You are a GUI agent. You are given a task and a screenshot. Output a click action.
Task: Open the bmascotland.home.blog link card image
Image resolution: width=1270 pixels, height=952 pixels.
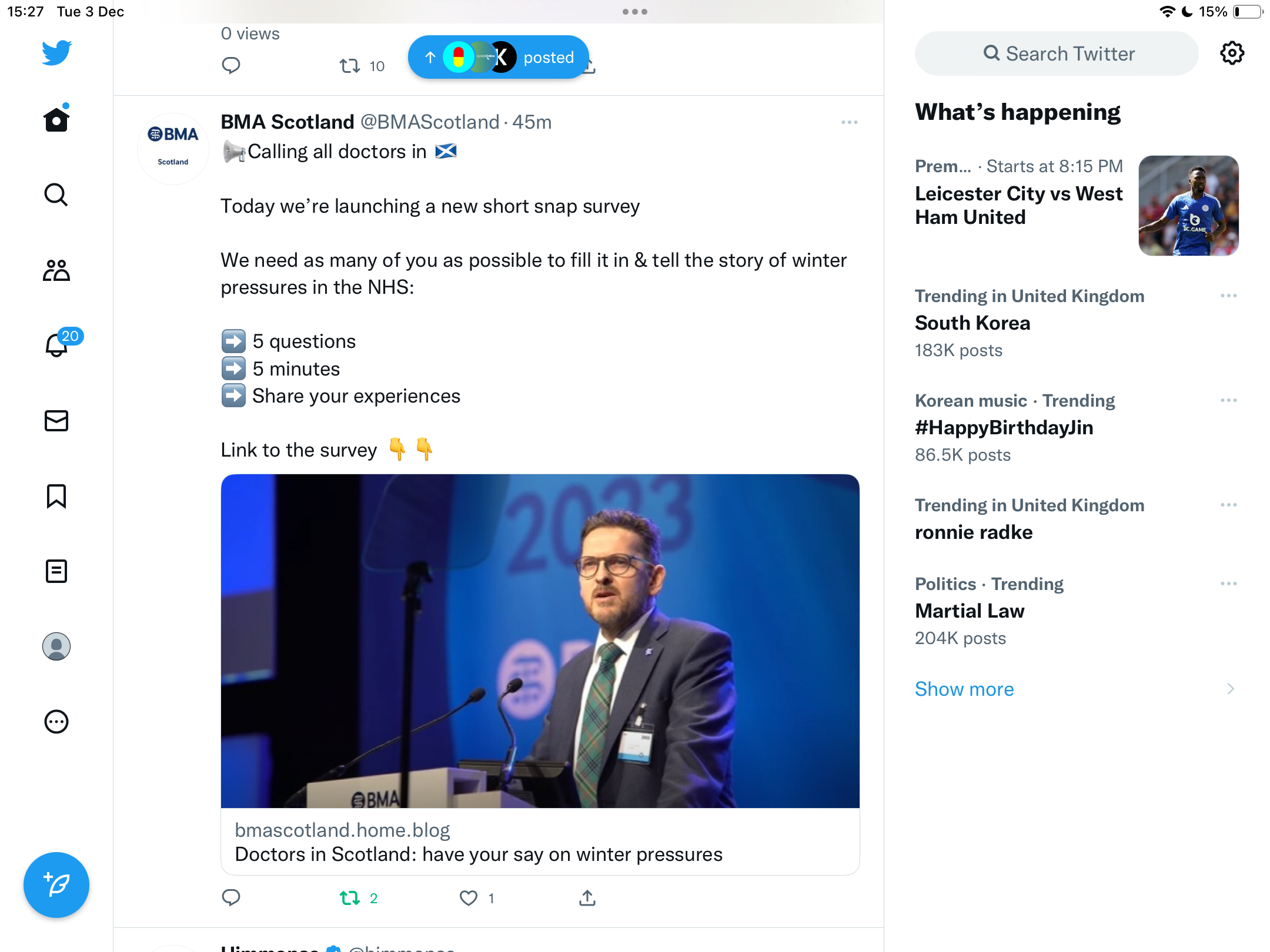click(540, 641)
